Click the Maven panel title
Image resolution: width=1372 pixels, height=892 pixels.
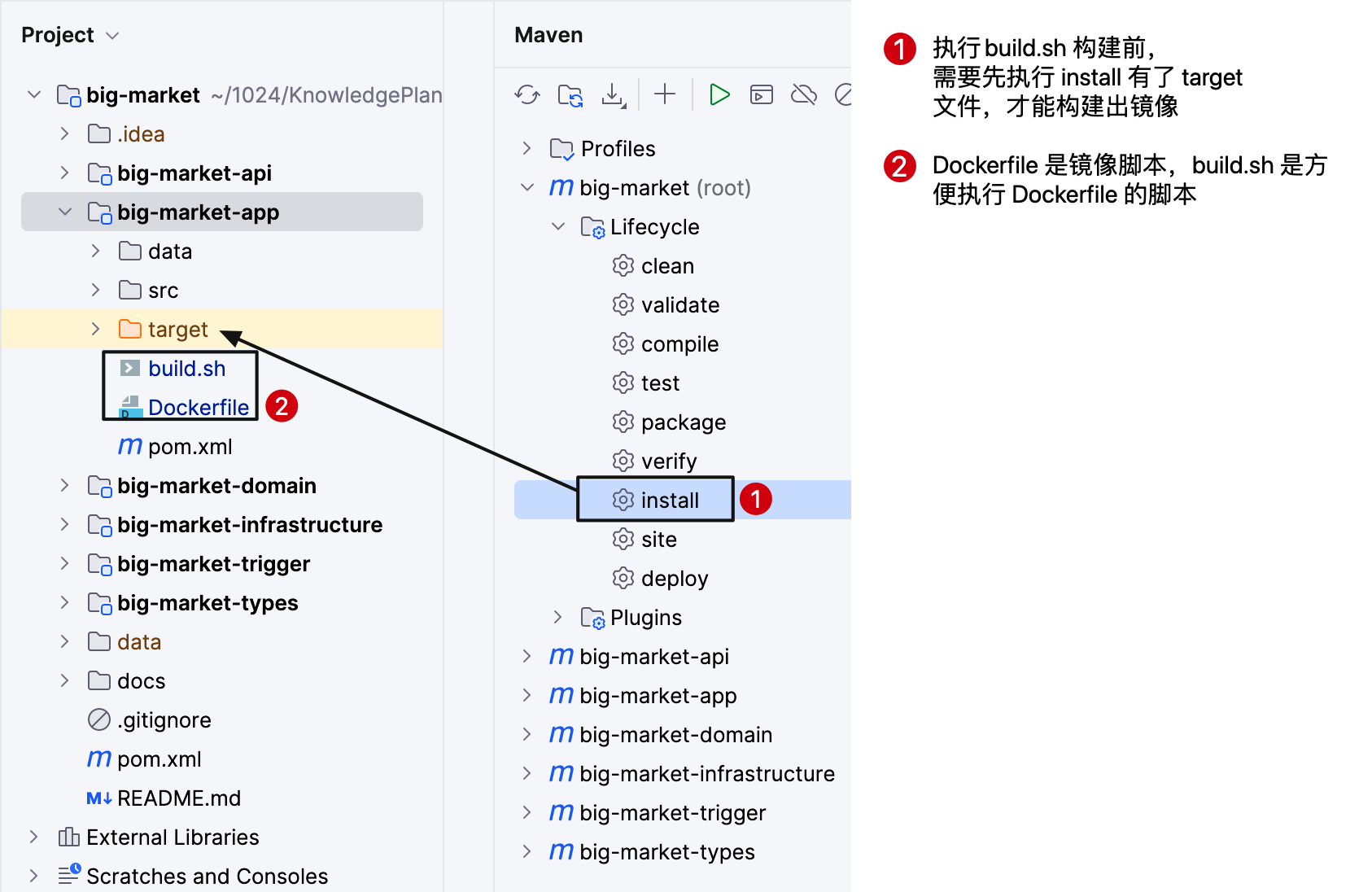click(x=548, y=35)
